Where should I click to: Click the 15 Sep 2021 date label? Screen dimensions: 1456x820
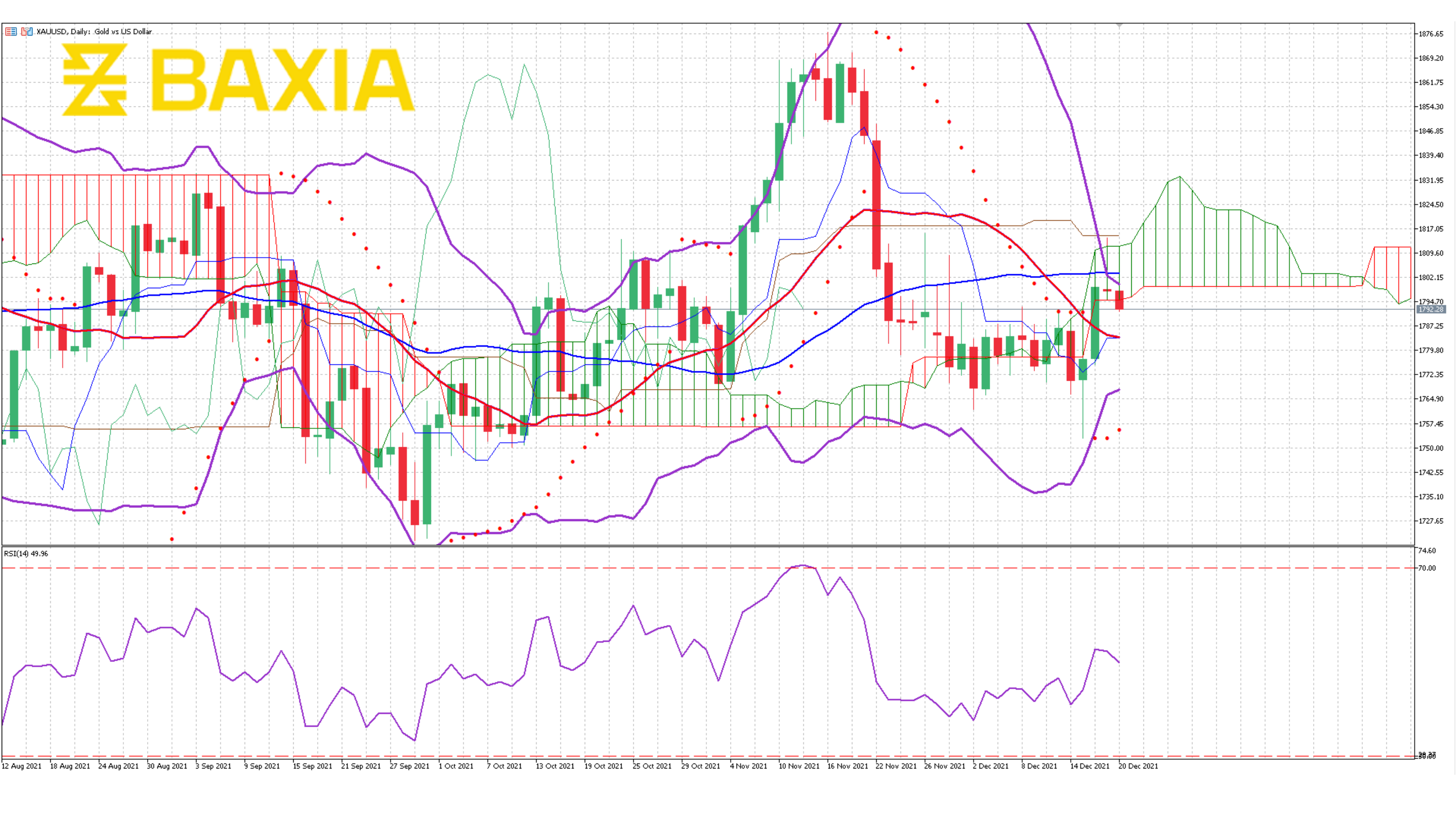313,766
